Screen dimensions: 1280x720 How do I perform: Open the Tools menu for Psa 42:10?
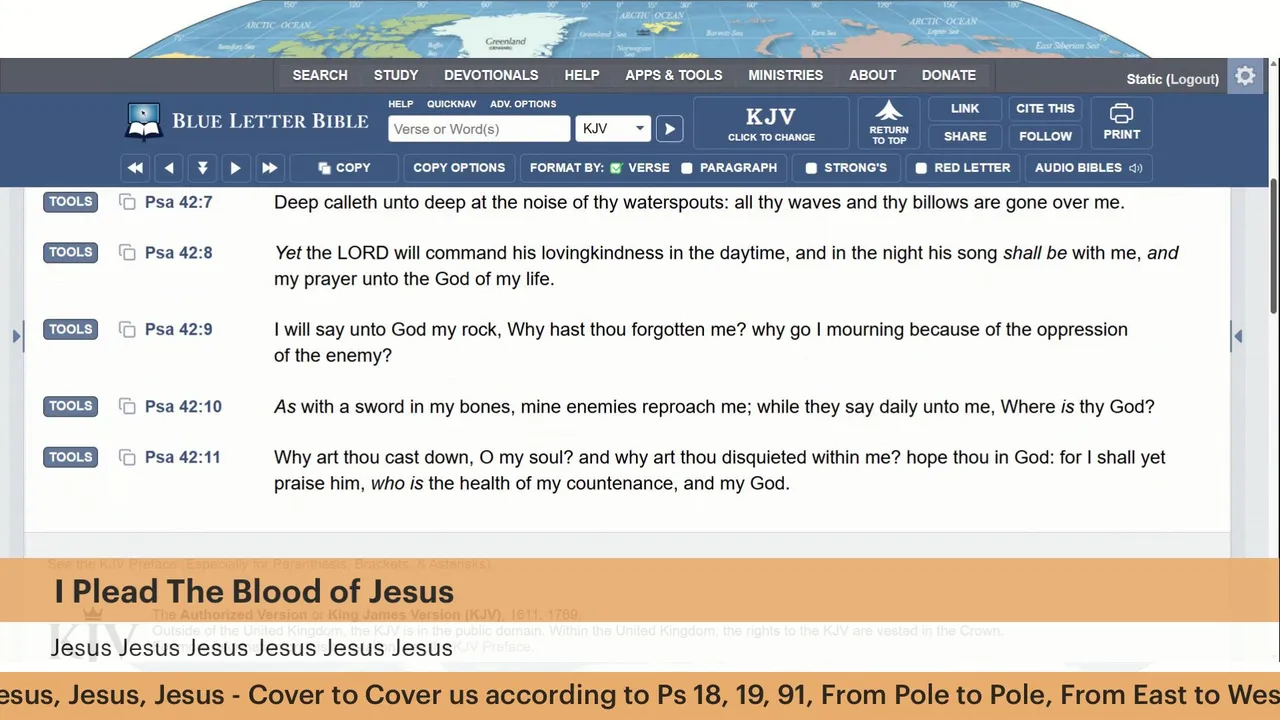point(71,406)
